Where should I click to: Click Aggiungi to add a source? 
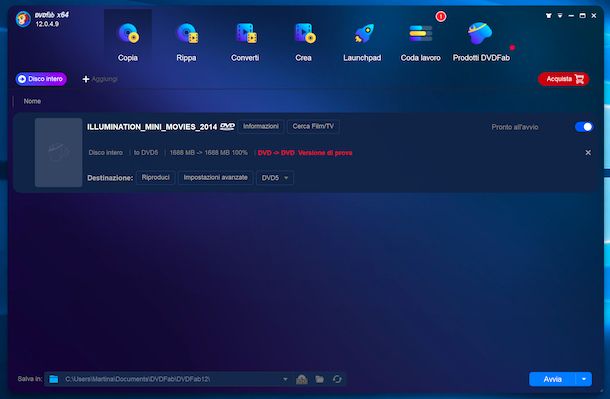pos(100,79)
